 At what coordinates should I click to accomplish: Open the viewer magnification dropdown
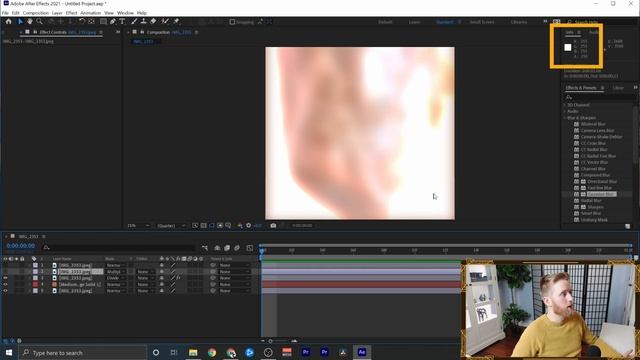pyautogui.click(x=138, y=226)
